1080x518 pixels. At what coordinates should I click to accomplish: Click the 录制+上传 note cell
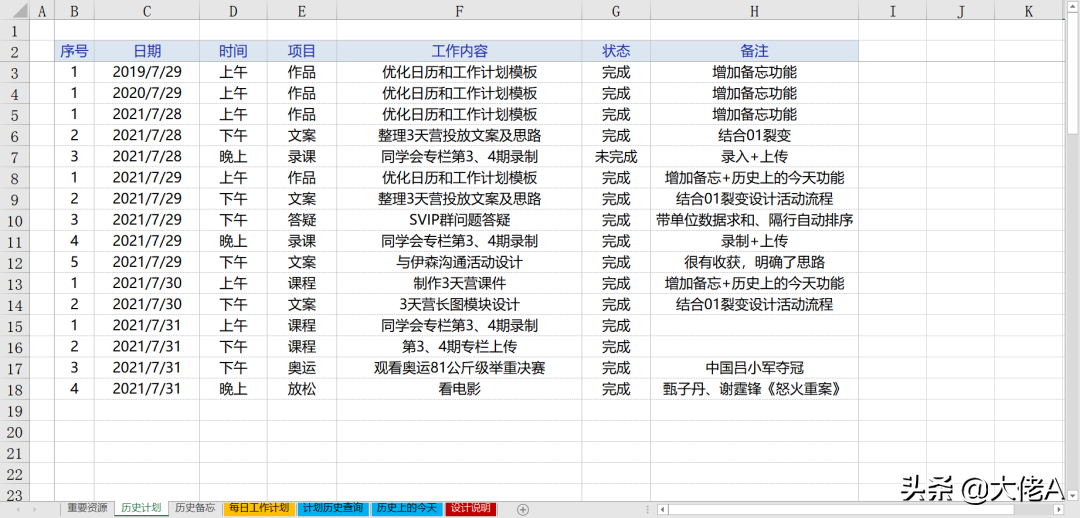tap(754, 242)
